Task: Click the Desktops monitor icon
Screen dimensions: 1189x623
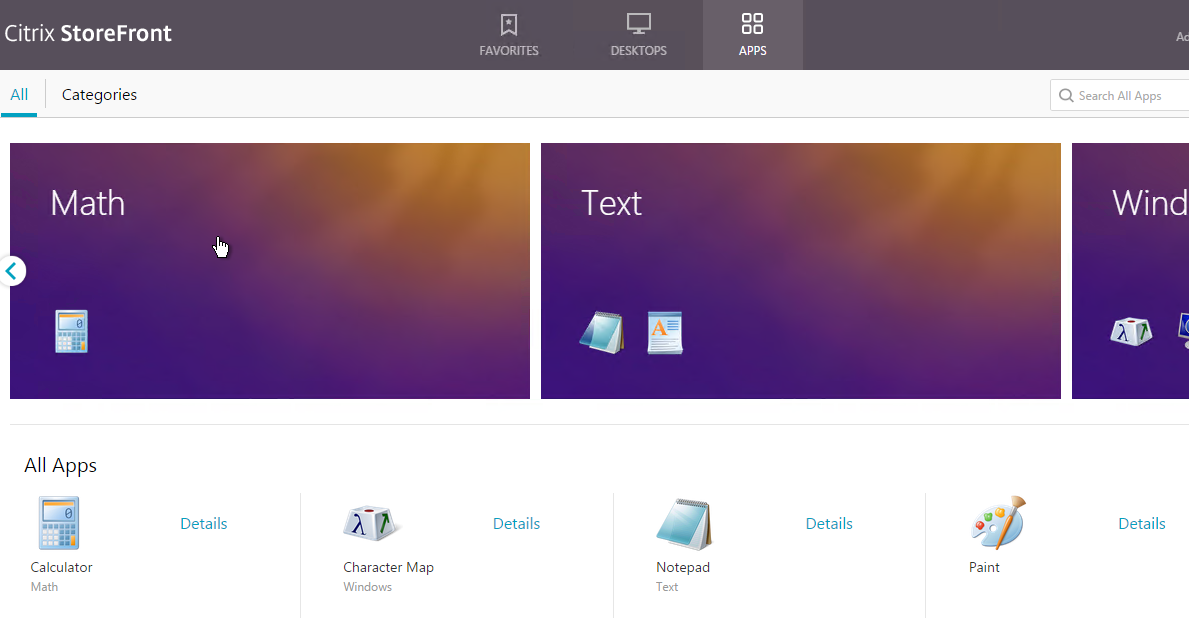Action: (638, 23)
